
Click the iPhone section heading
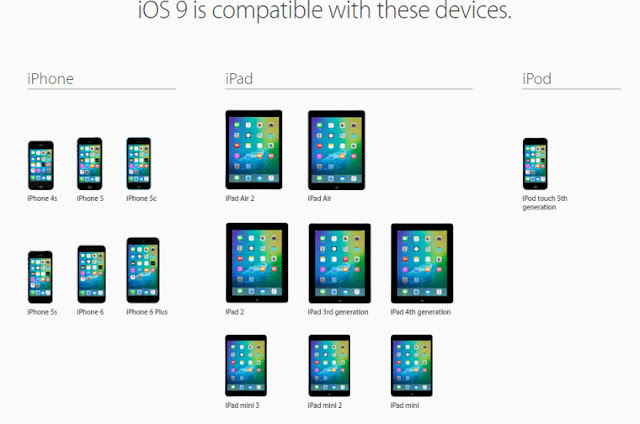tap(50, 78)
